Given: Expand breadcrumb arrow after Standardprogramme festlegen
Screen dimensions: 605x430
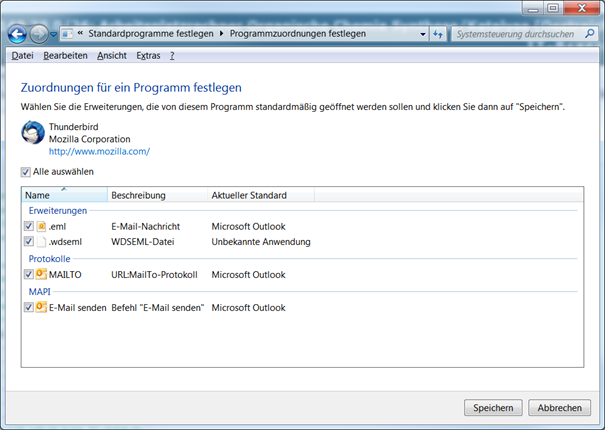Looking at the screenshot, I should click(222, 34).
